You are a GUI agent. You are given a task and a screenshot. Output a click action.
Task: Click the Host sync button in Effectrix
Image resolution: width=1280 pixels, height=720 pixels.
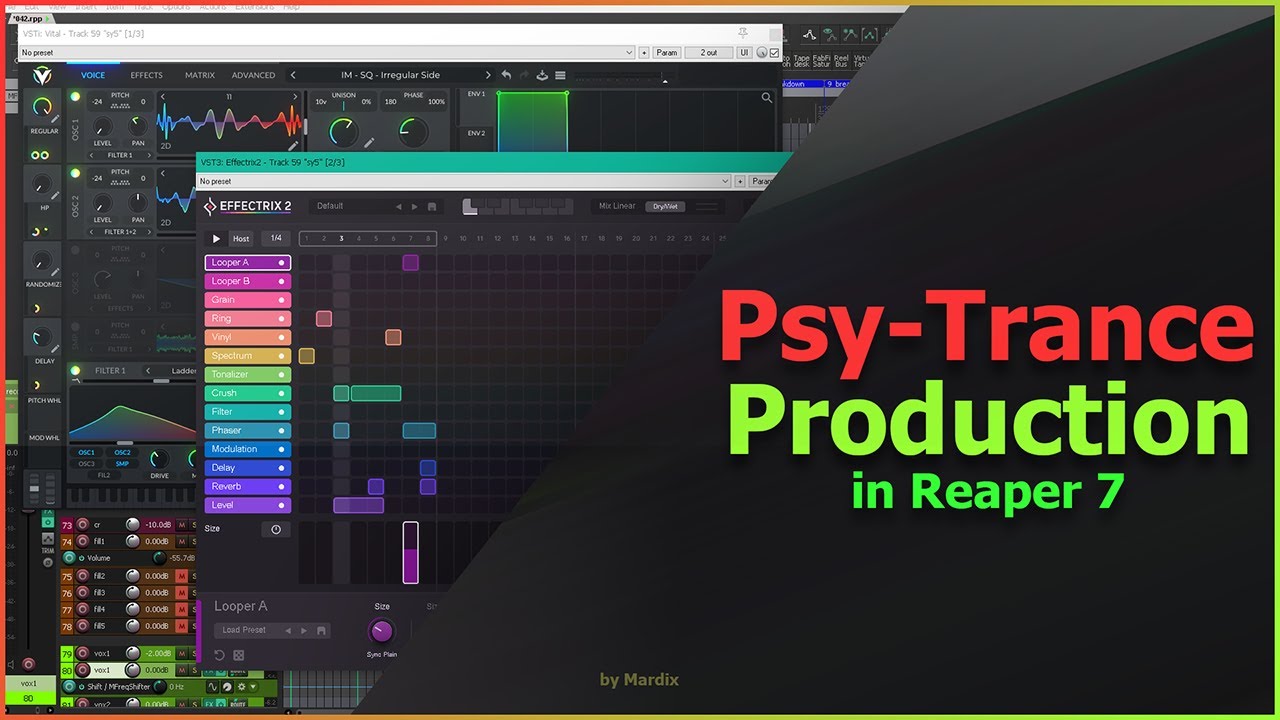pos(241,239)
